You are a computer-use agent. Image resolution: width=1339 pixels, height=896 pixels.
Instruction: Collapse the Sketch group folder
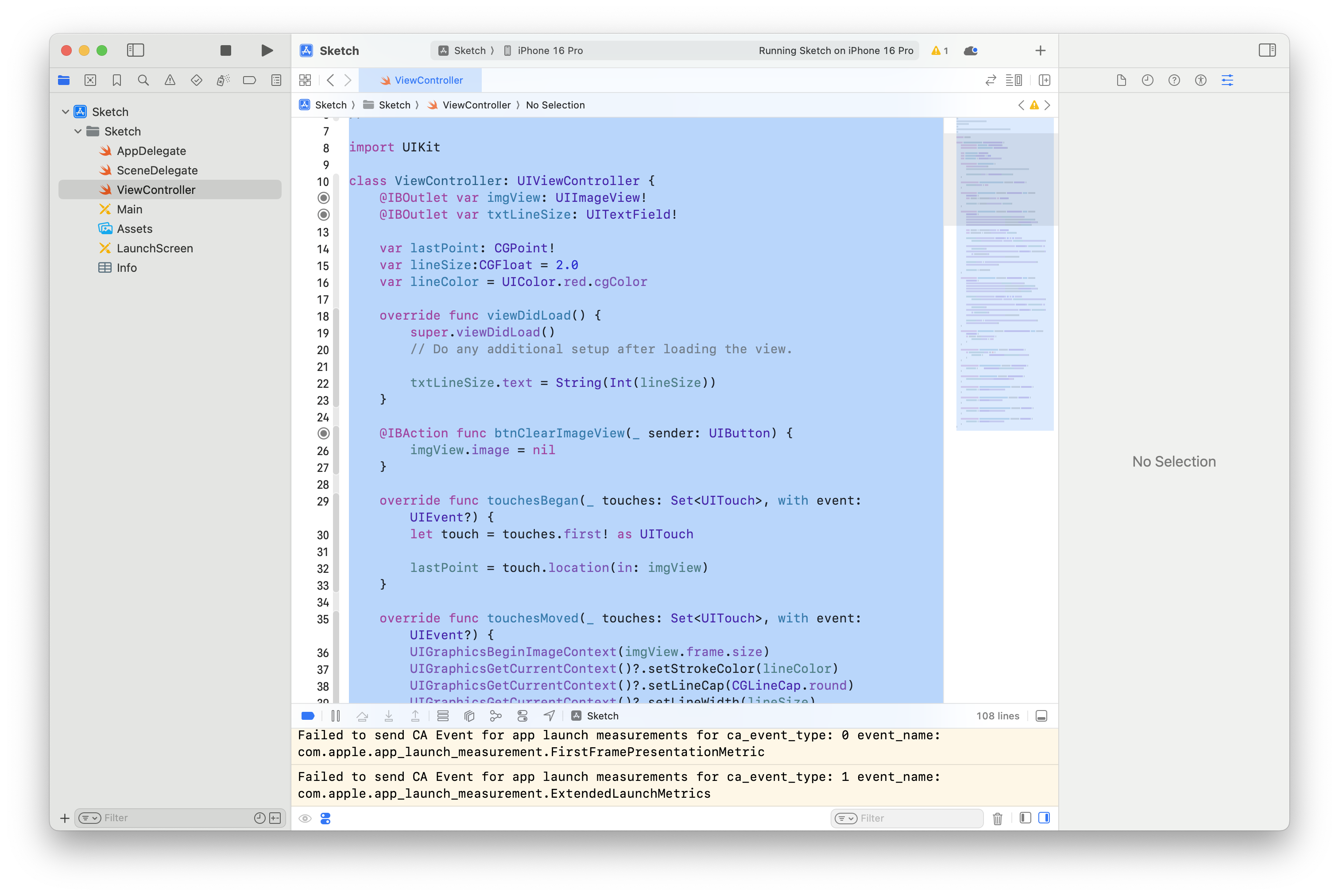(x=78, y=131)
